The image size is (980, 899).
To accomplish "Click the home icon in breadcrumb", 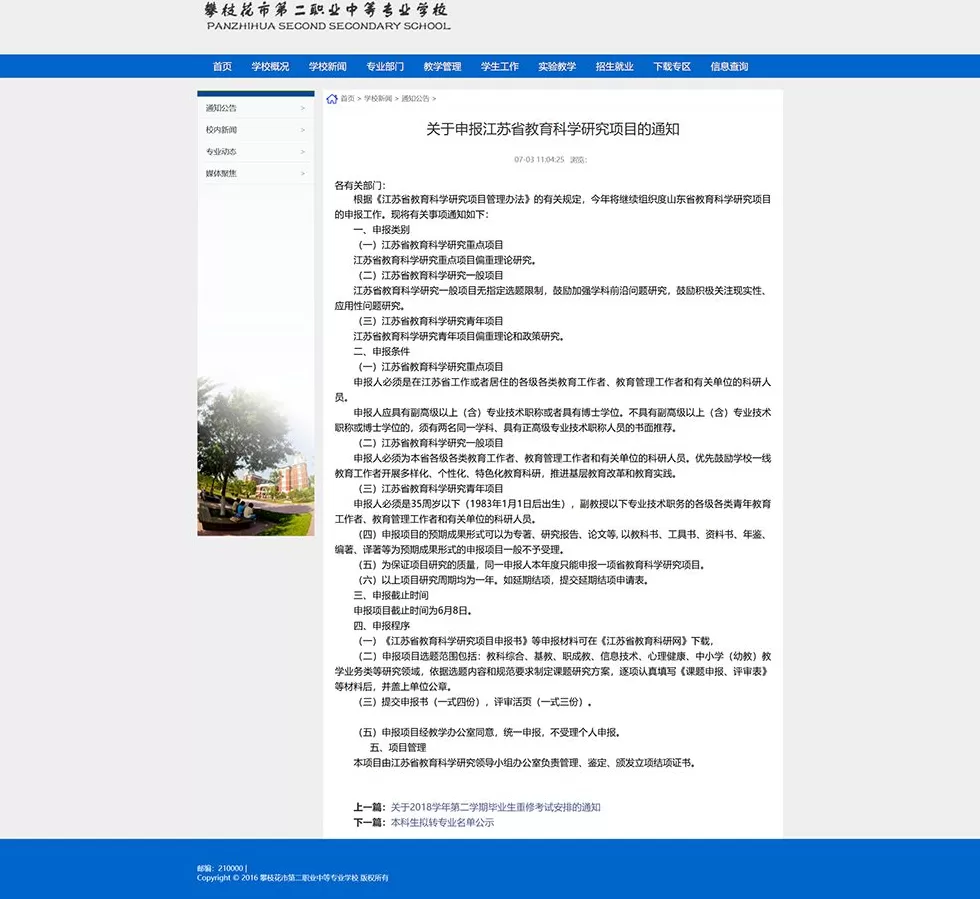I will click(332, 99).
